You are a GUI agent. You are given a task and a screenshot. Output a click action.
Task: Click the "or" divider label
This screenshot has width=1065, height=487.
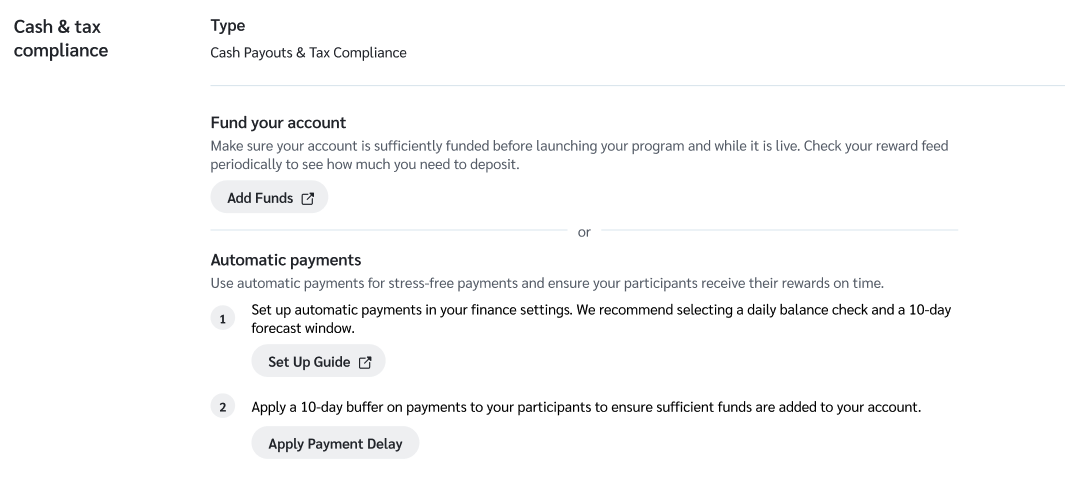(x=584, y=232)
